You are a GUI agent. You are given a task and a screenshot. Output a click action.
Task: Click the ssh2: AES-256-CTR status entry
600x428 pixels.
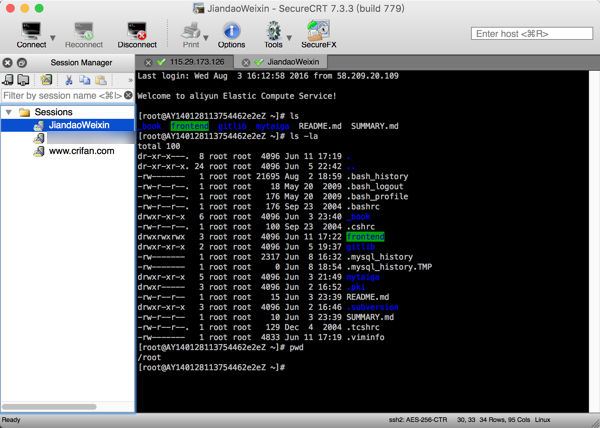click(418, 420)
